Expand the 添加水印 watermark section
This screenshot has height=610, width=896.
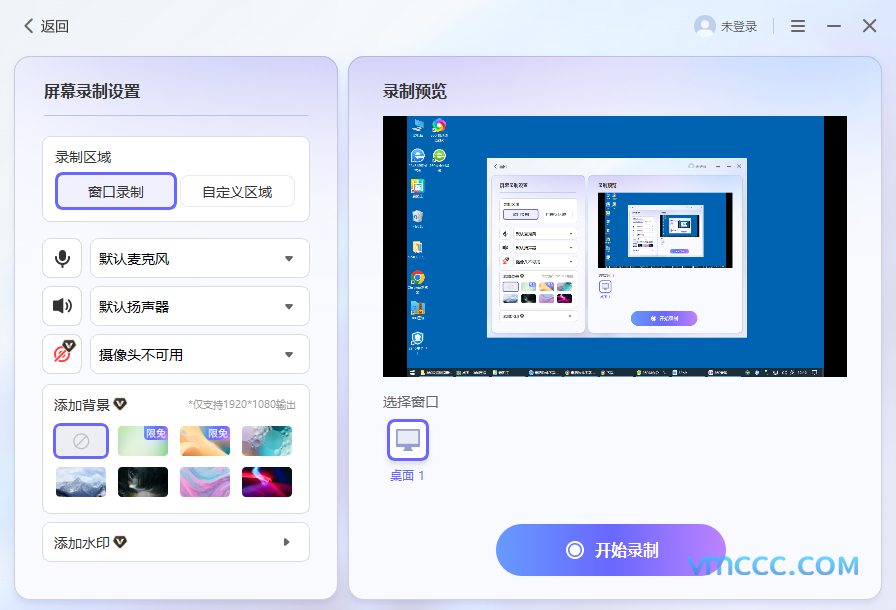[176, 542]
